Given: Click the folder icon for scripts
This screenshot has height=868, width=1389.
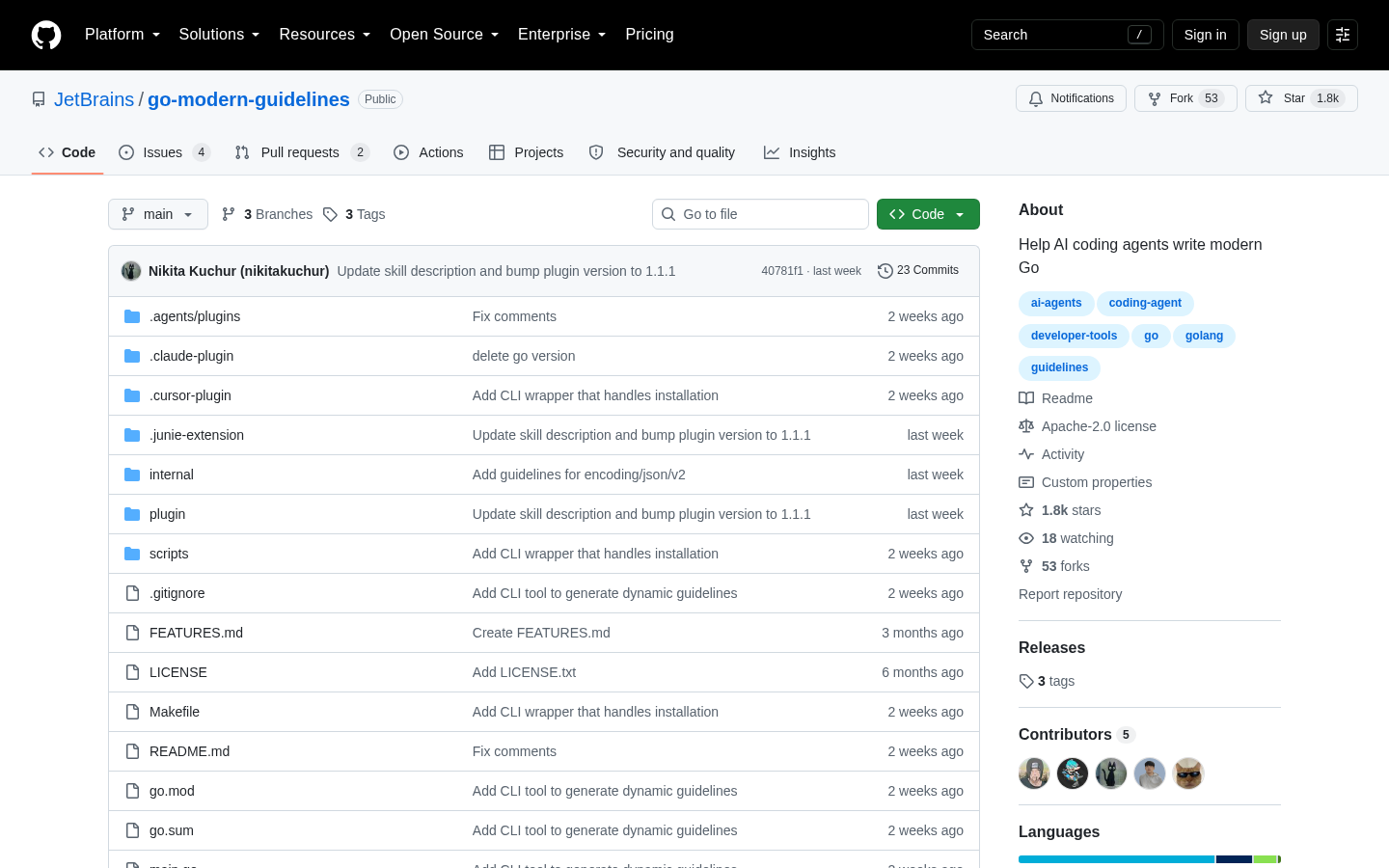Looking at the screenshot, I should tap(132, 554).
